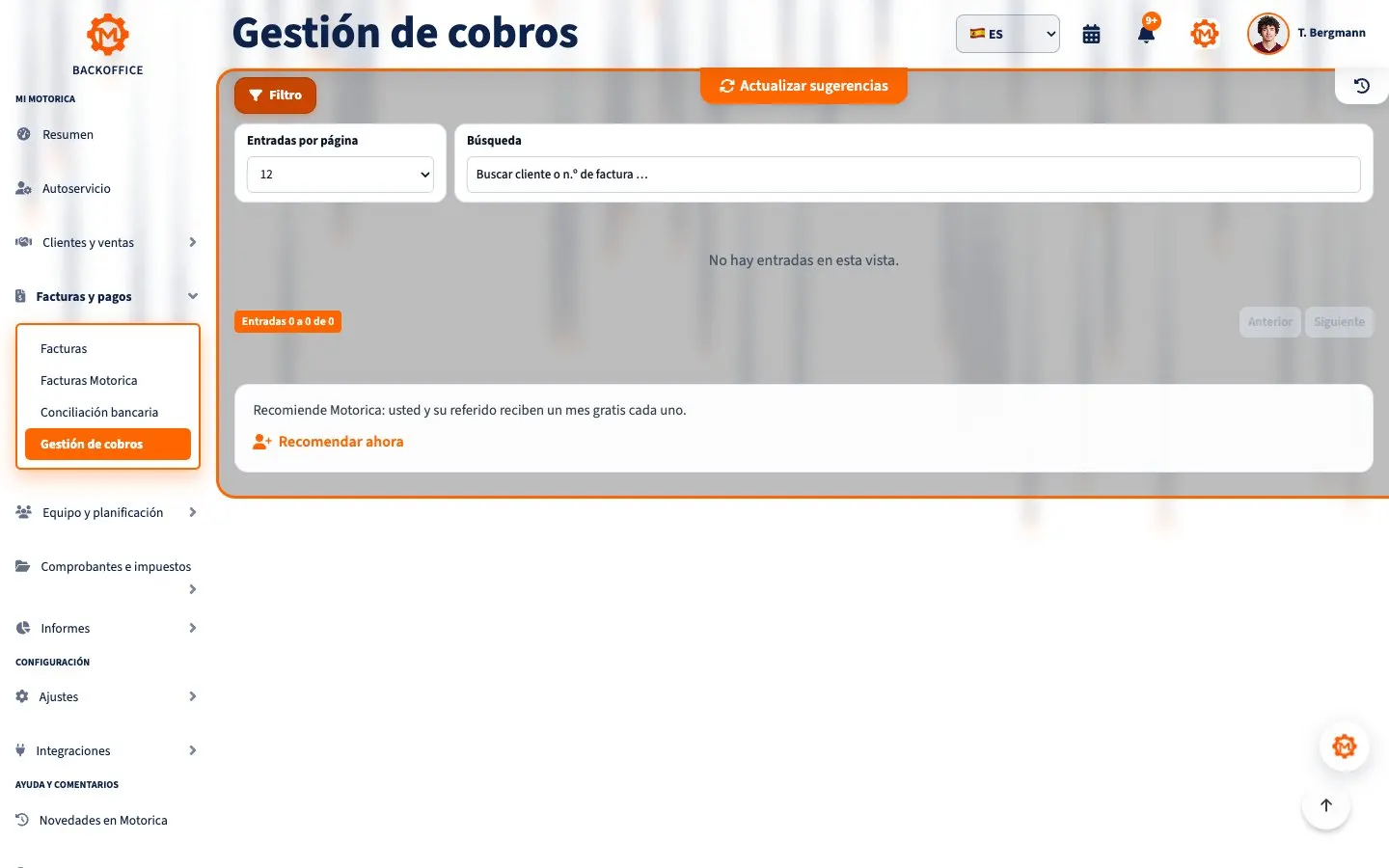Click the Siguiente pagination button

[x=1339, y=322]
